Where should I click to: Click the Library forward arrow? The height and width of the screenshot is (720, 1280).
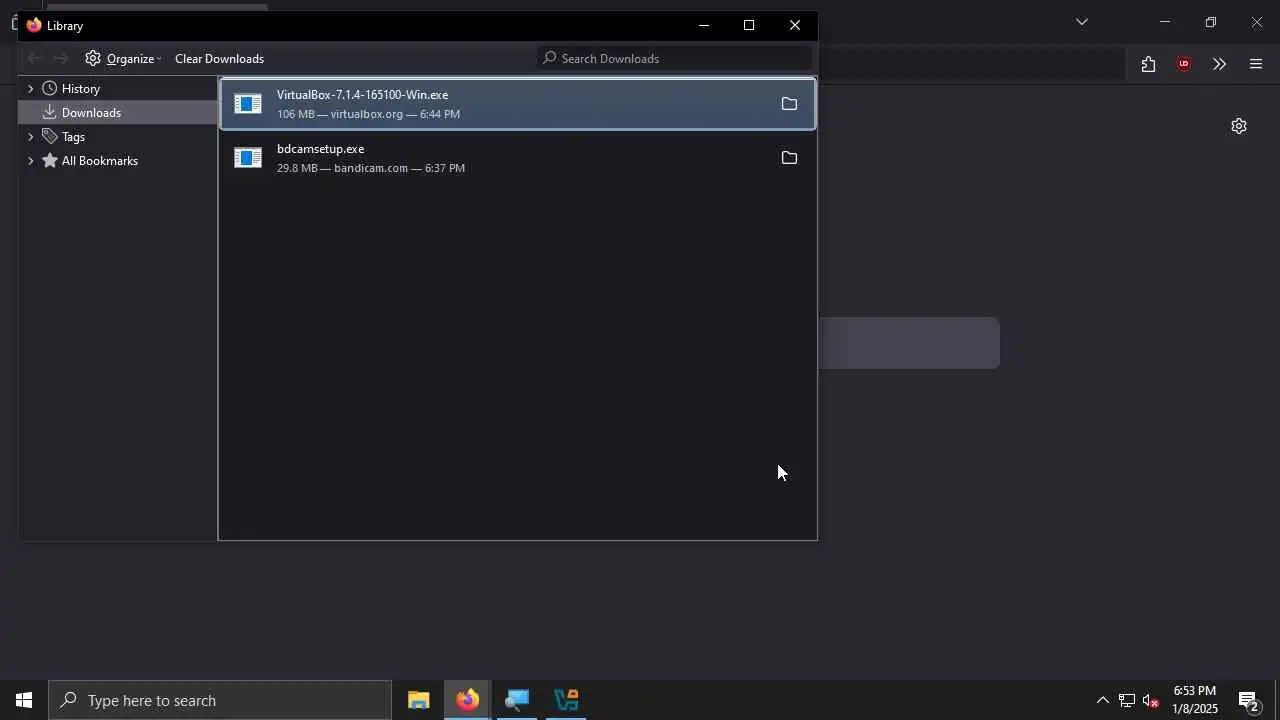[61, 59]
